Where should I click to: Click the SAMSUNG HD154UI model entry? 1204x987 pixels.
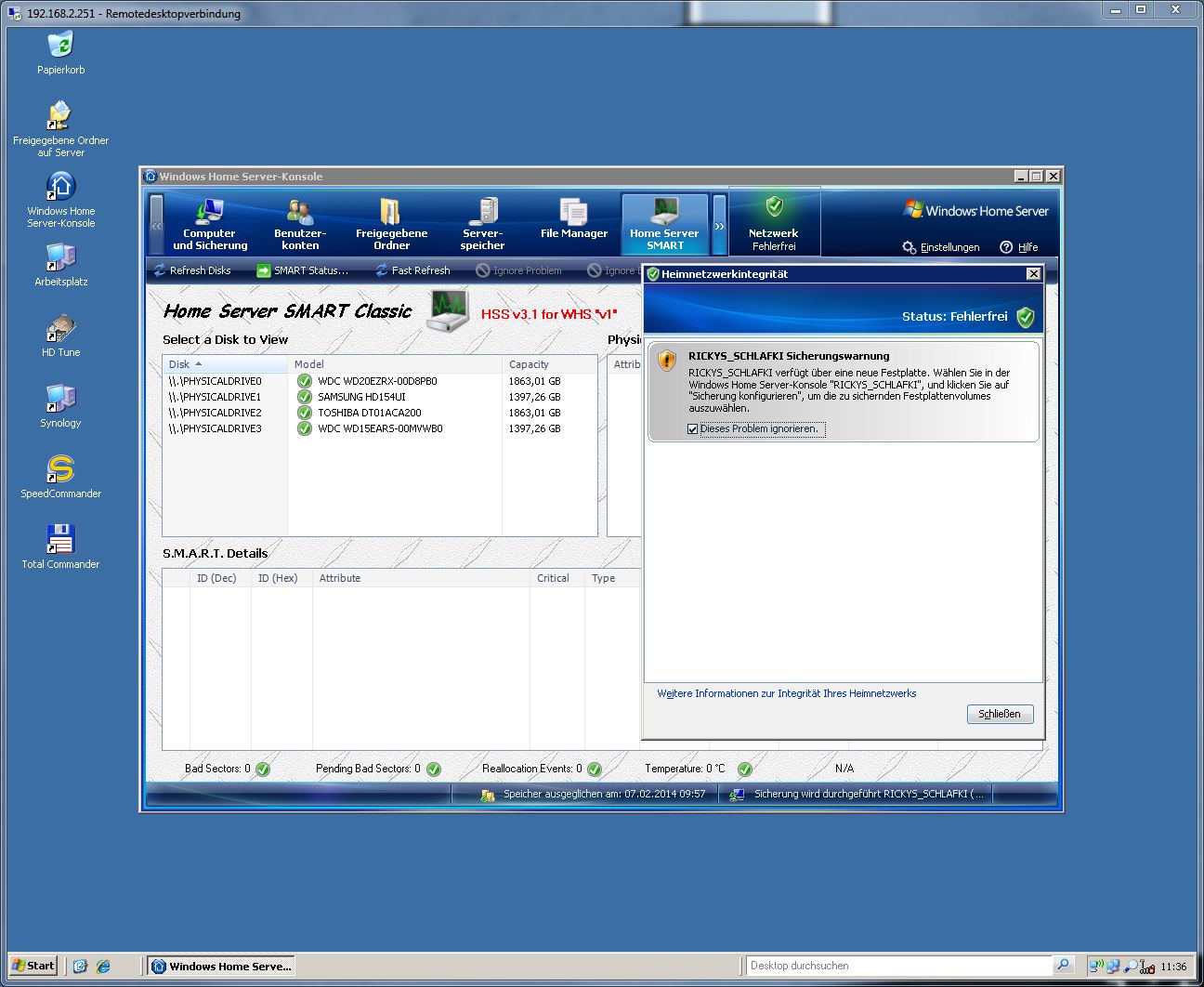(x=361, y=397)
